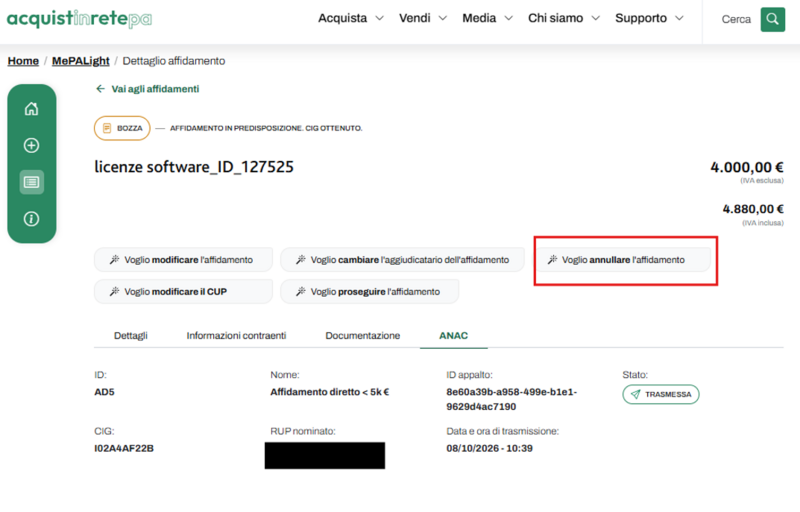Image resolution: width=800 pixels, height=512 pixels.
Task: Click the ID appalto value 8e60a39b-a958-499e-b1e1-9629d4ac7190
Action: 512,399
